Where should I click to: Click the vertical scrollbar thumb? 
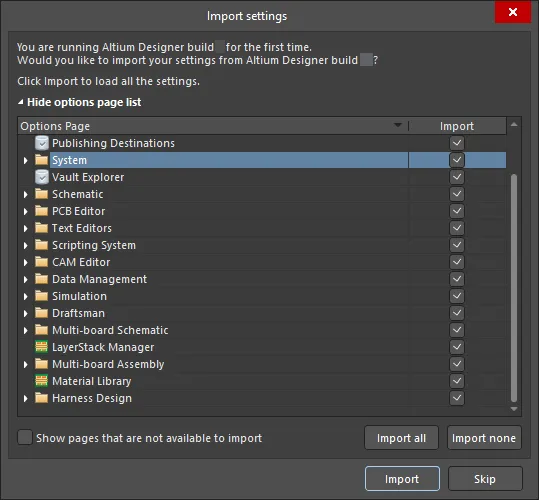tap(514, 288)
